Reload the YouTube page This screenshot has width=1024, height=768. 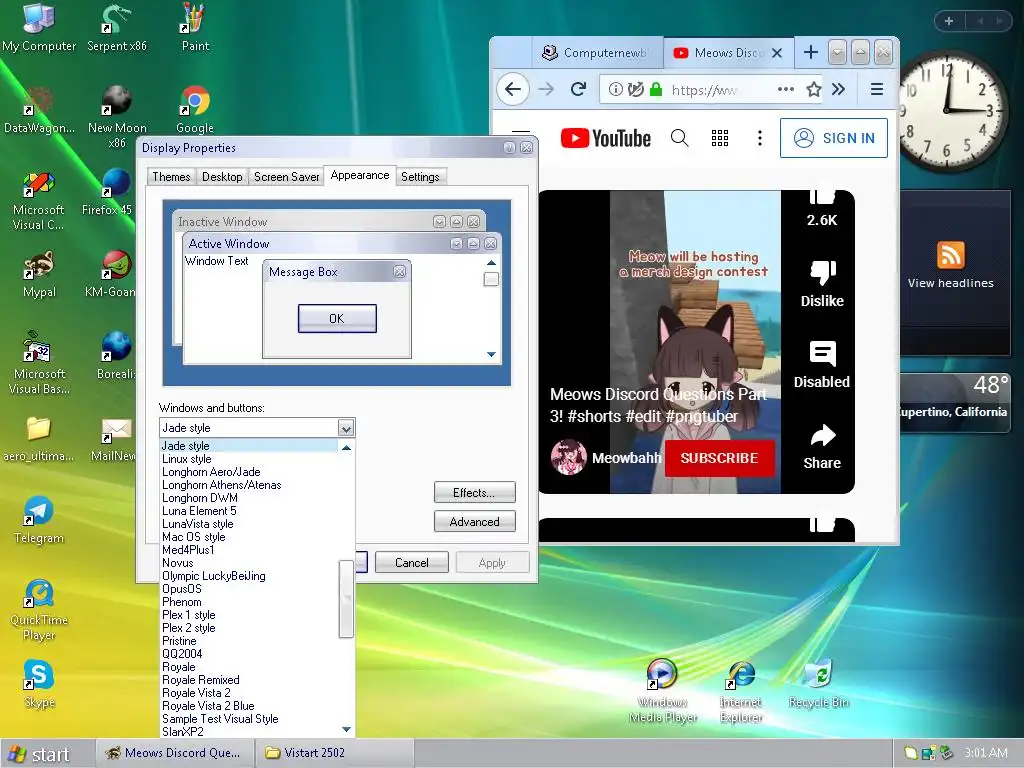click(578, 89)
